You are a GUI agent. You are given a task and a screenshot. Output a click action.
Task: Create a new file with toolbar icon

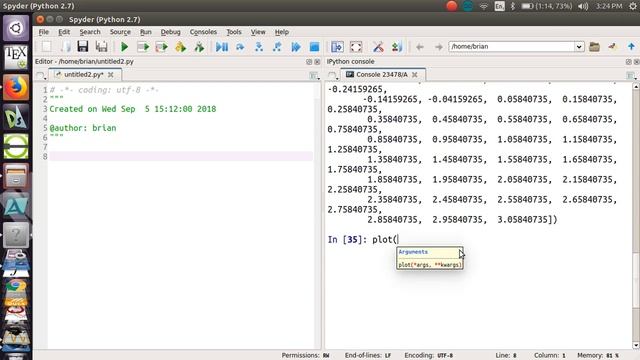(46, 47)
